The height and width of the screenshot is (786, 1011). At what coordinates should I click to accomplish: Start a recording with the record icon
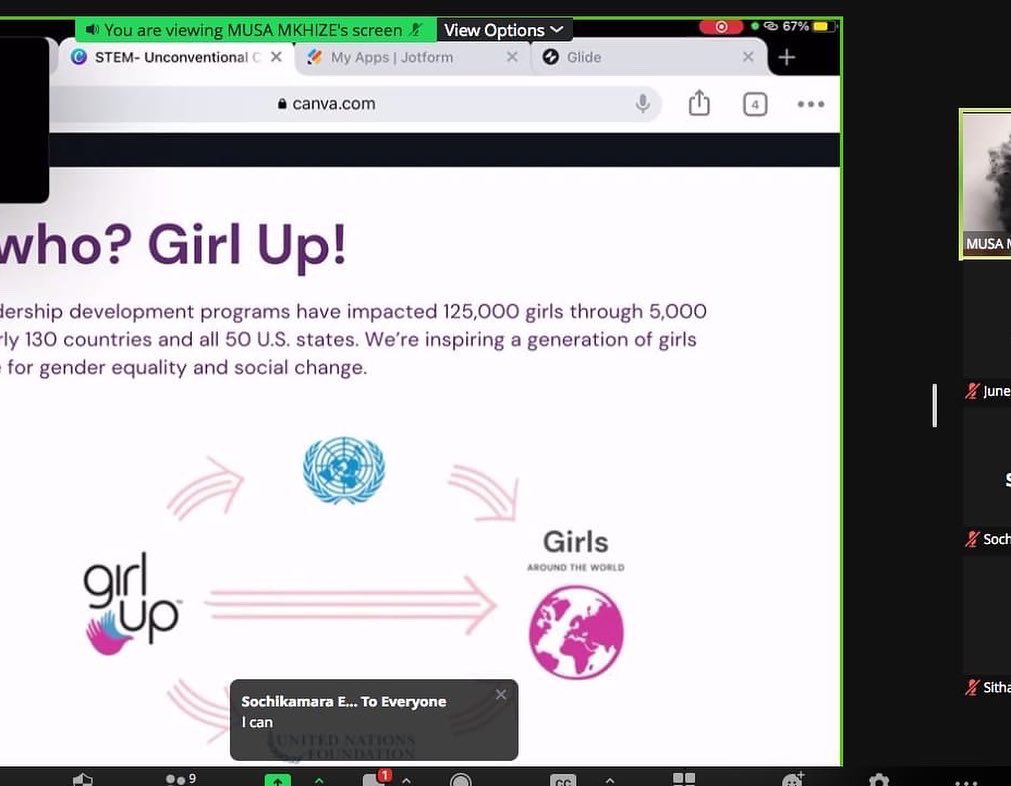point(461,778)
